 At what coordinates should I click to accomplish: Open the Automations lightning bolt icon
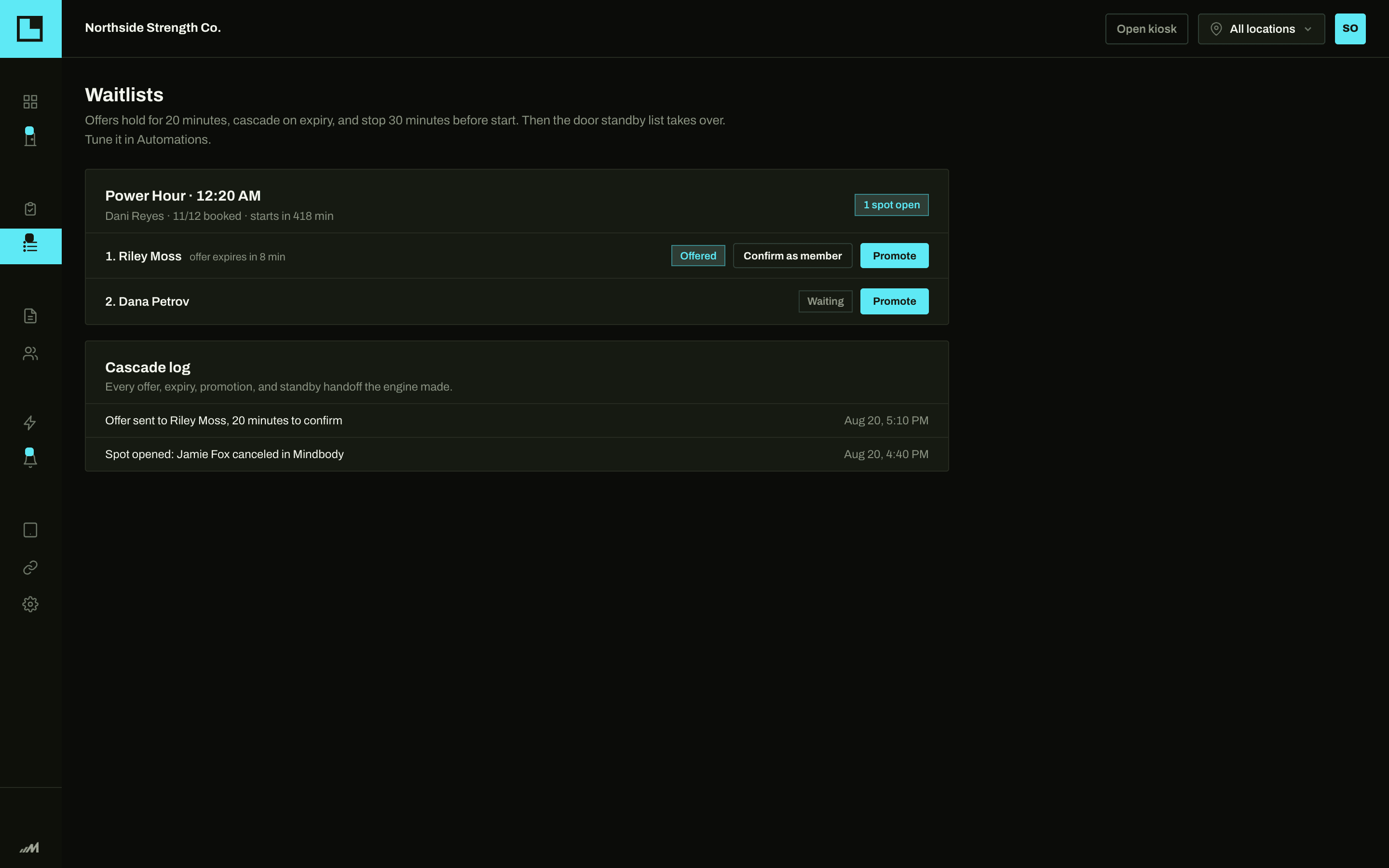click(30, 423)
